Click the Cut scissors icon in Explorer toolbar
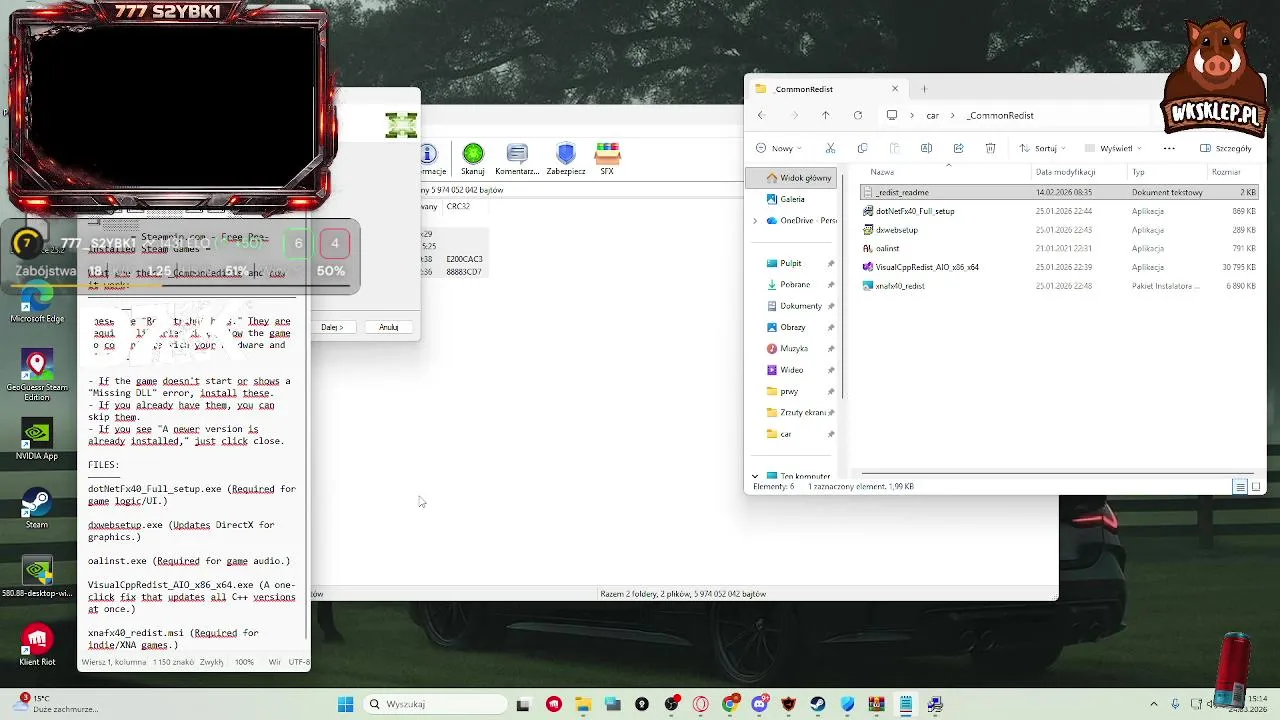The width and height of the screenshot is (1280, 720). coord(830,148)
